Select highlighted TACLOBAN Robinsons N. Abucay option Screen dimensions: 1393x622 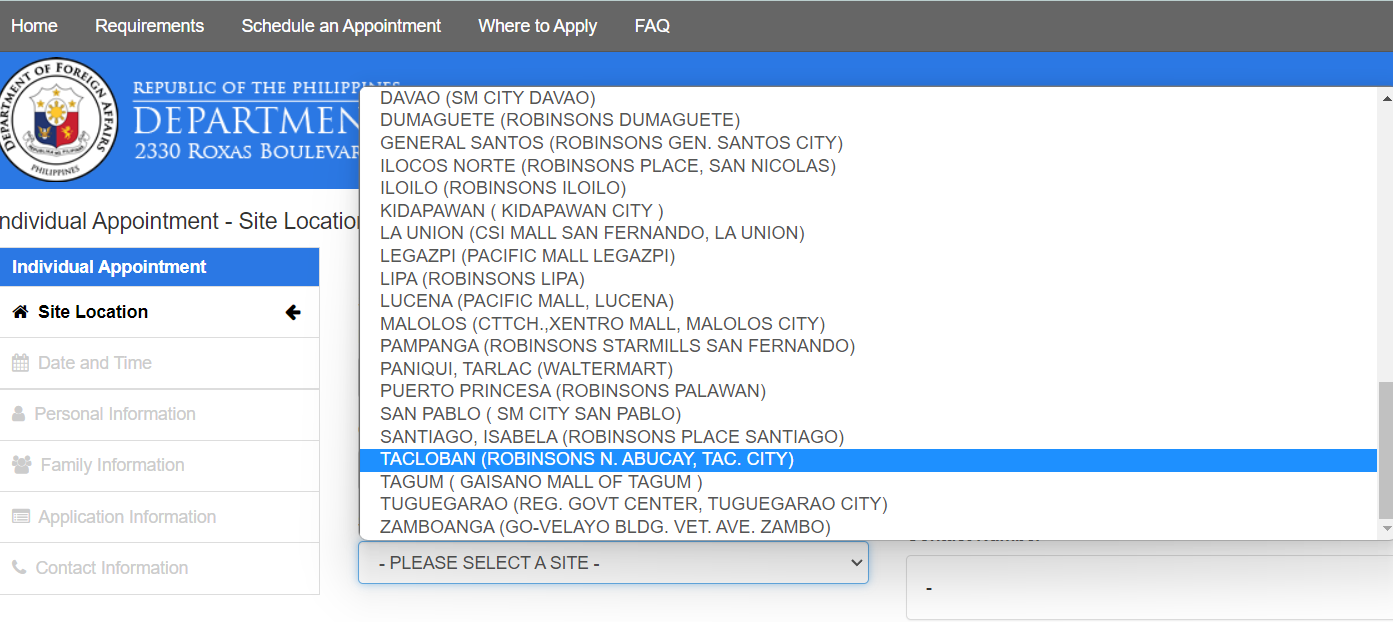[868, 459]
